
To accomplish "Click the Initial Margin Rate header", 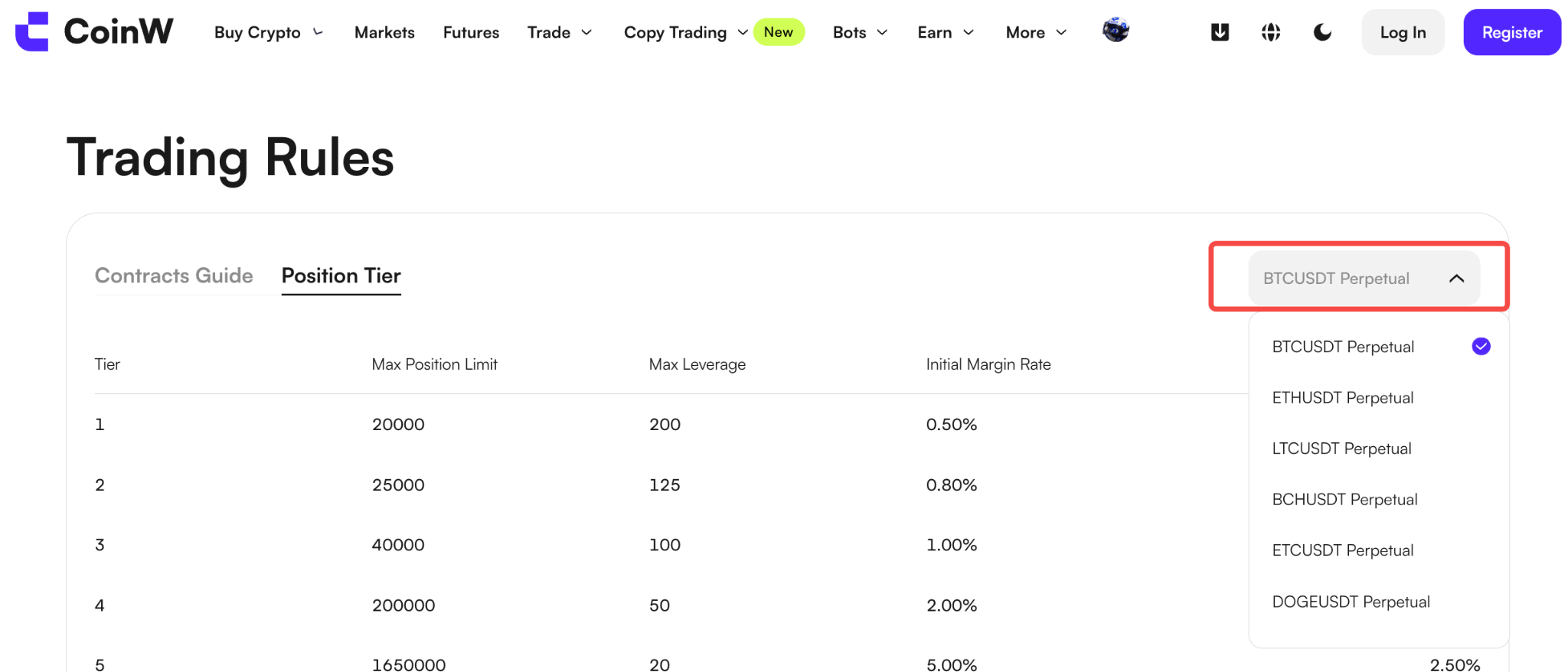I will click(988, 364).
